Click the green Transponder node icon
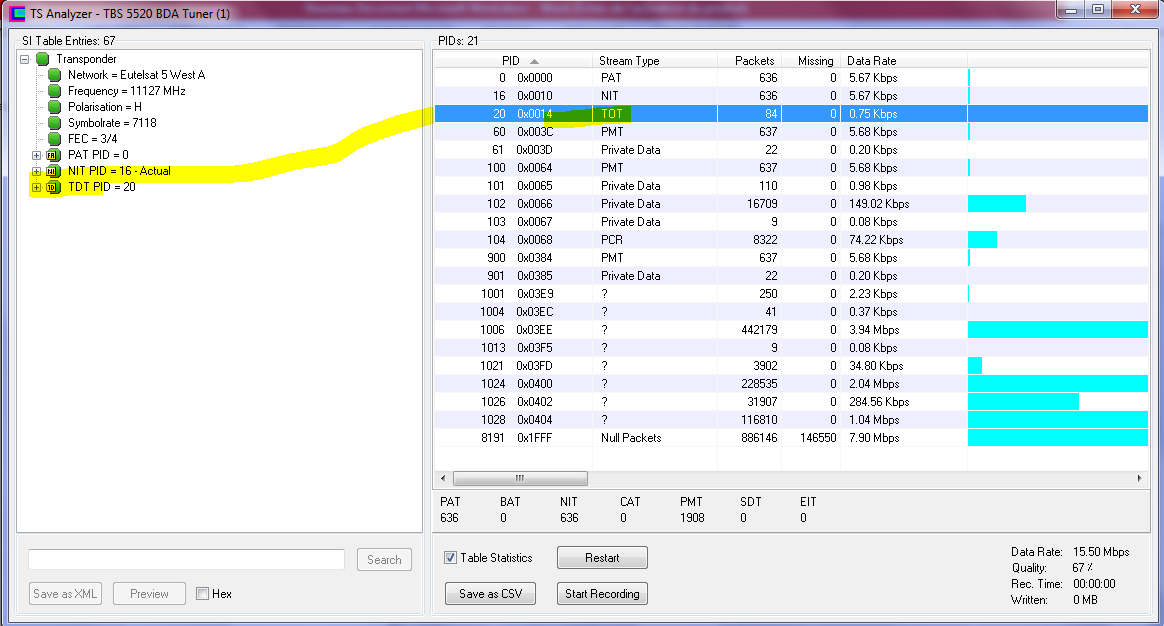 [43, 59]
